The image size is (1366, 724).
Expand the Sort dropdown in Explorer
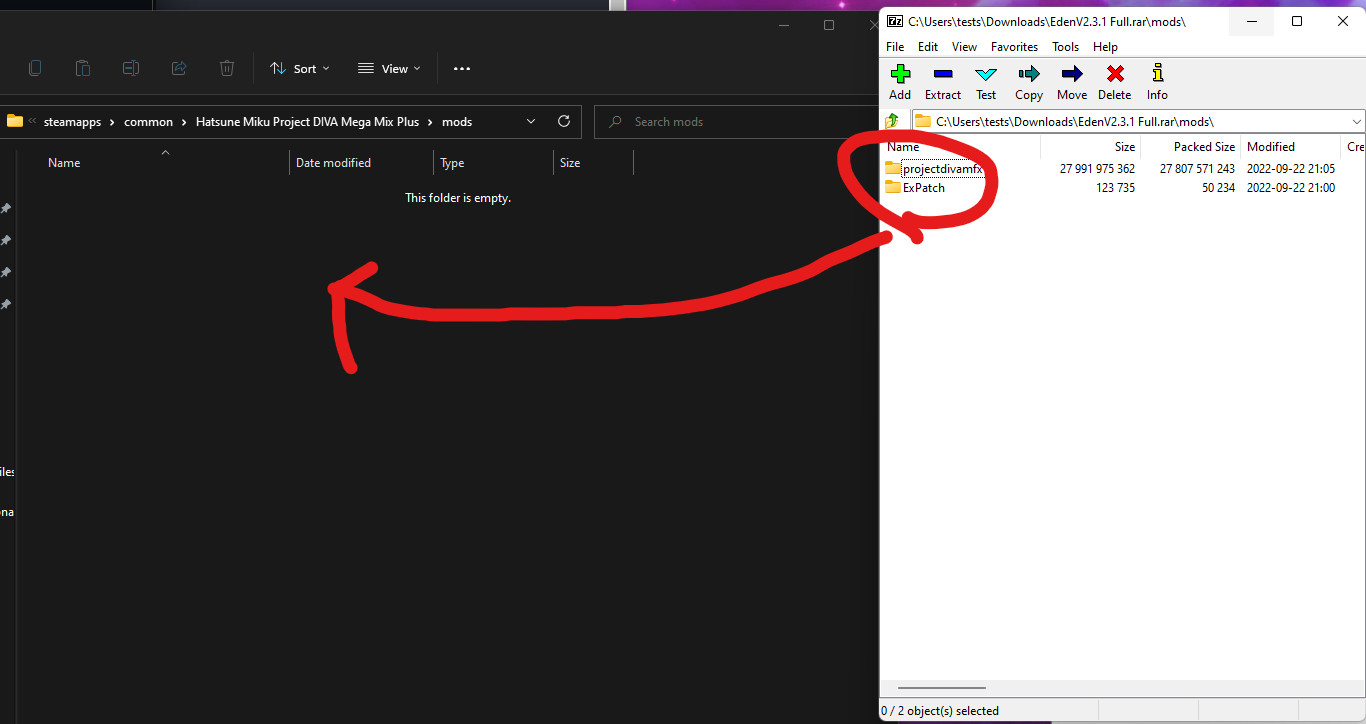299,68
